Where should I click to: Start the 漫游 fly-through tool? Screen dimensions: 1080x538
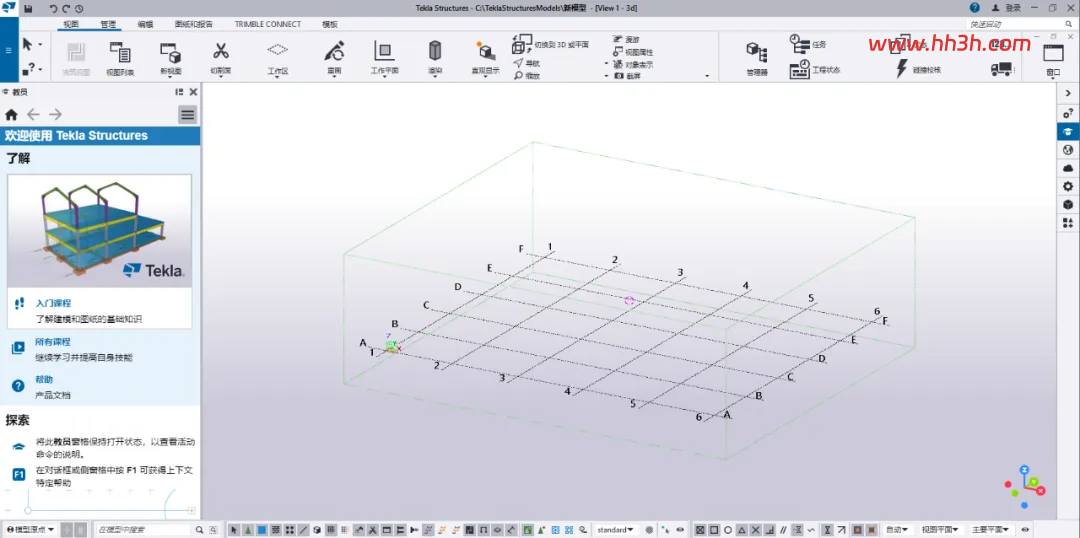pyautogui.click(x=626, y=40)
